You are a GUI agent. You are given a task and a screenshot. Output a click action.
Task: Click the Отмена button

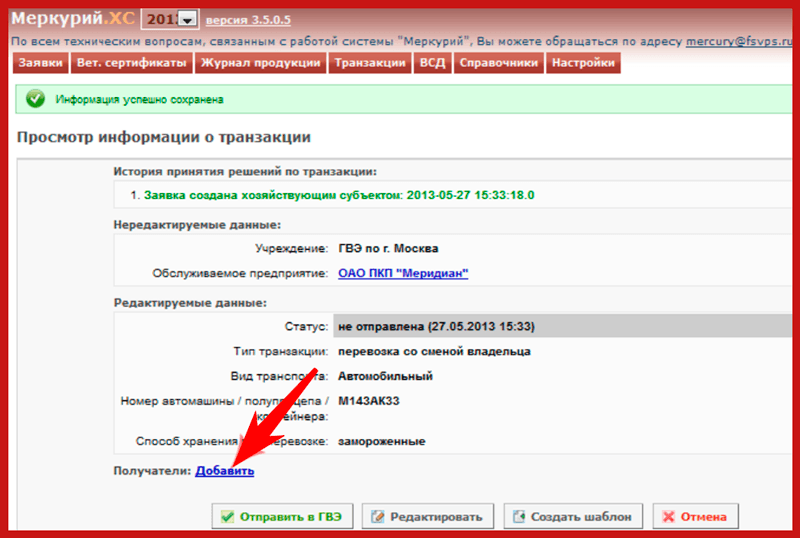[x=695, y=517]
